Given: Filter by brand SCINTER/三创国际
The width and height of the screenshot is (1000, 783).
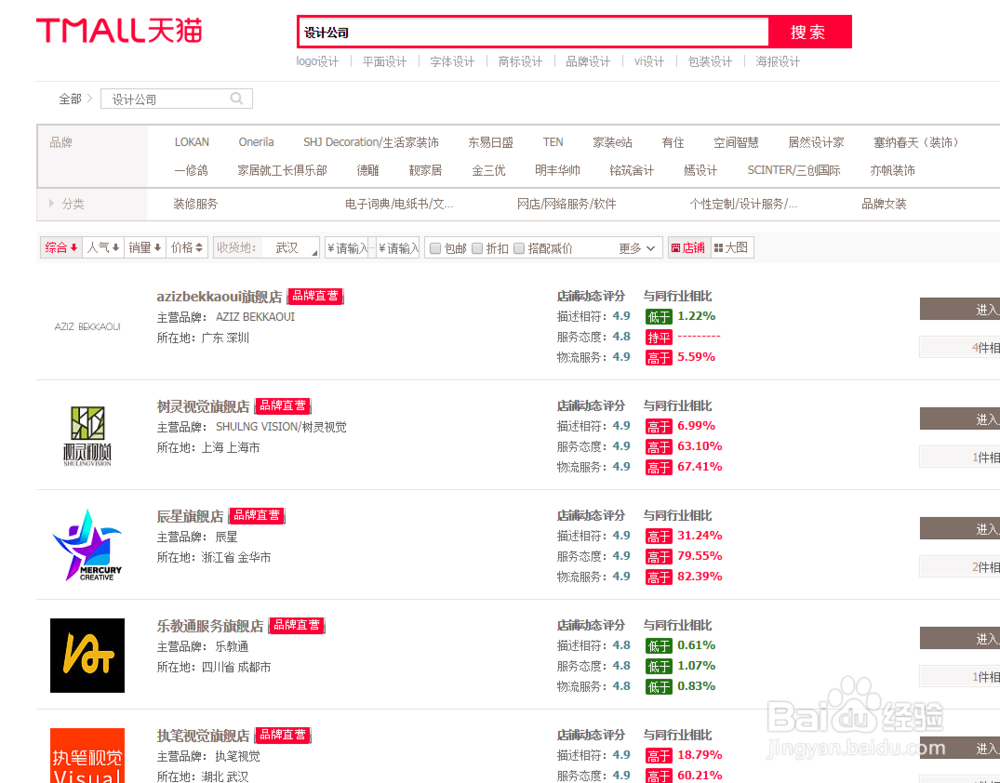Looking at the screenshot, I should [794, 170].
